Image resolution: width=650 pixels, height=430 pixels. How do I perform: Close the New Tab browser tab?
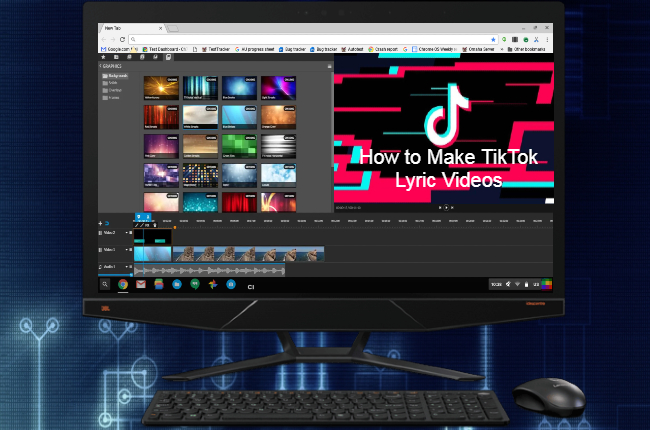point(160,28)
